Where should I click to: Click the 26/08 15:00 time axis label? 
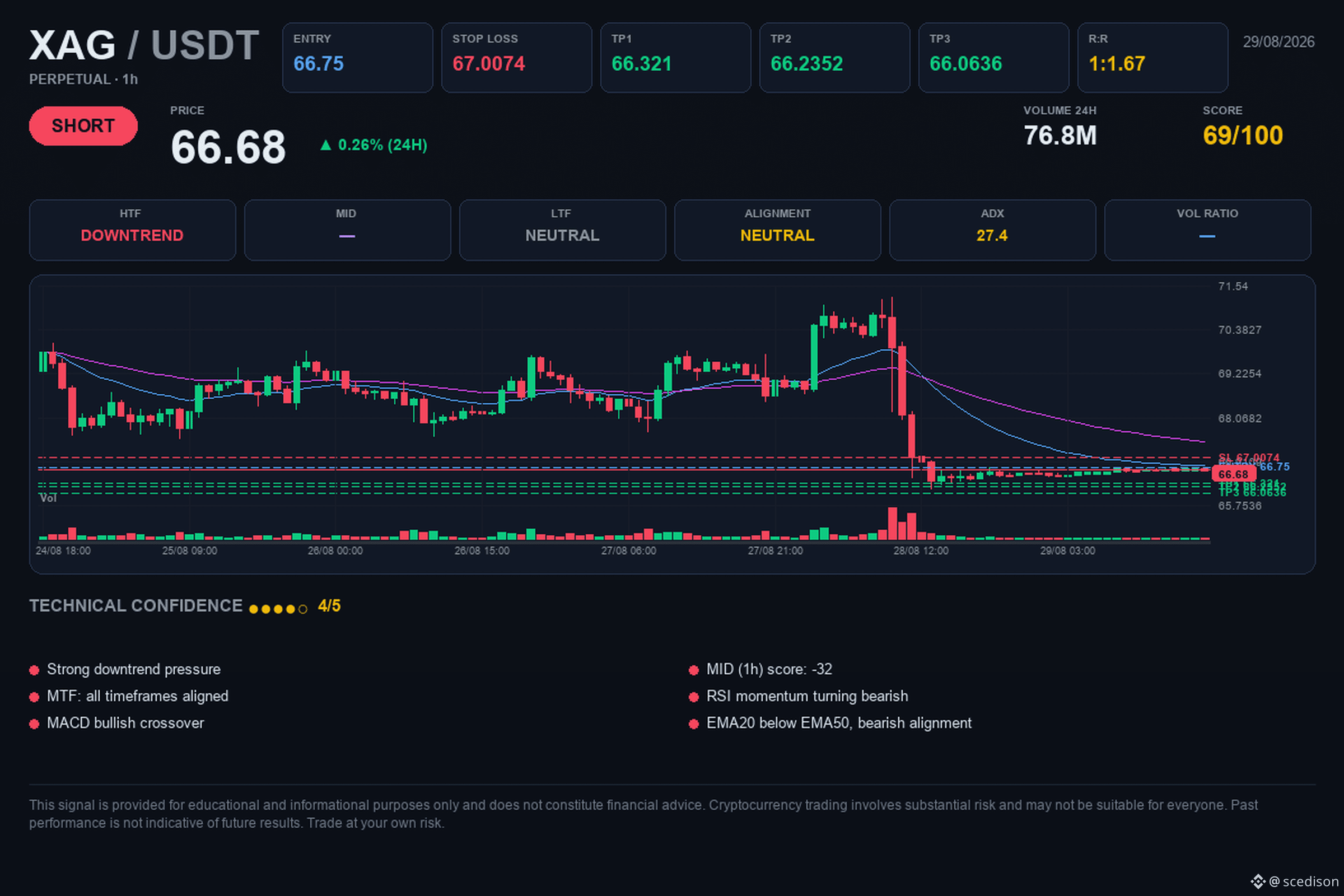(482, 551)
